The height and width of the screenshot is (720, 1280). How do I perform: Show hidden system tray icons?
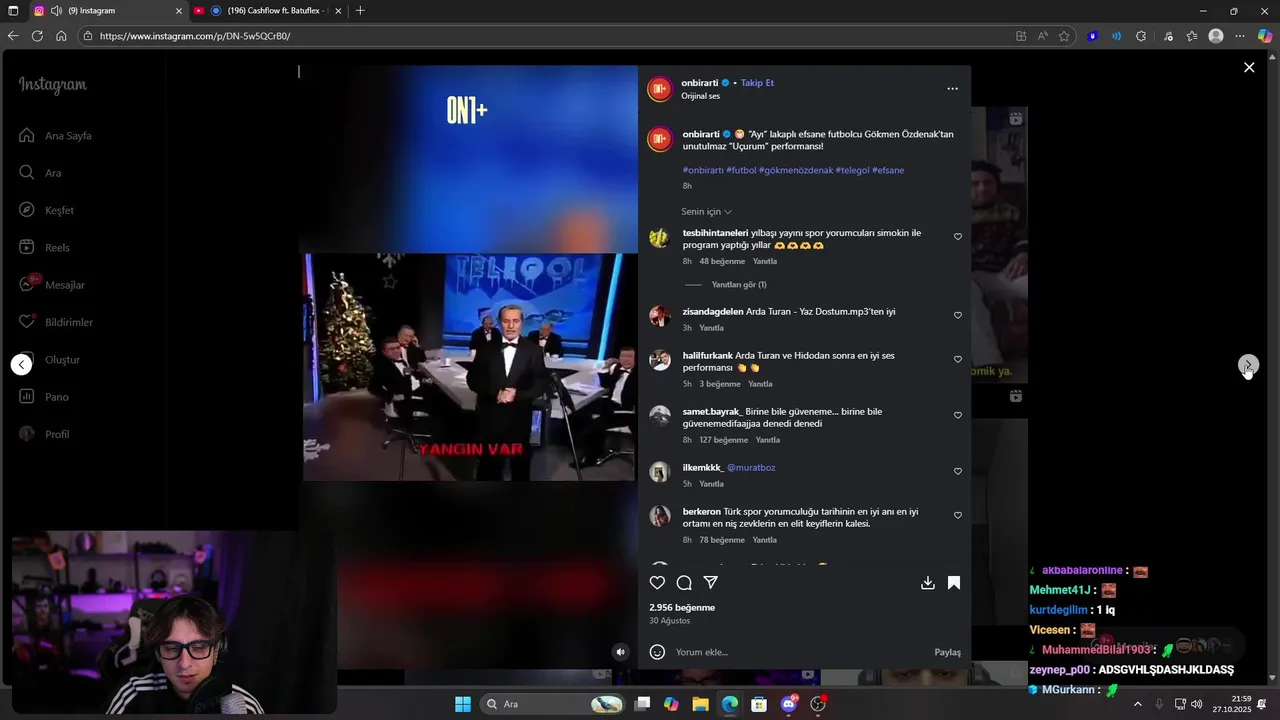(1137, 704)
